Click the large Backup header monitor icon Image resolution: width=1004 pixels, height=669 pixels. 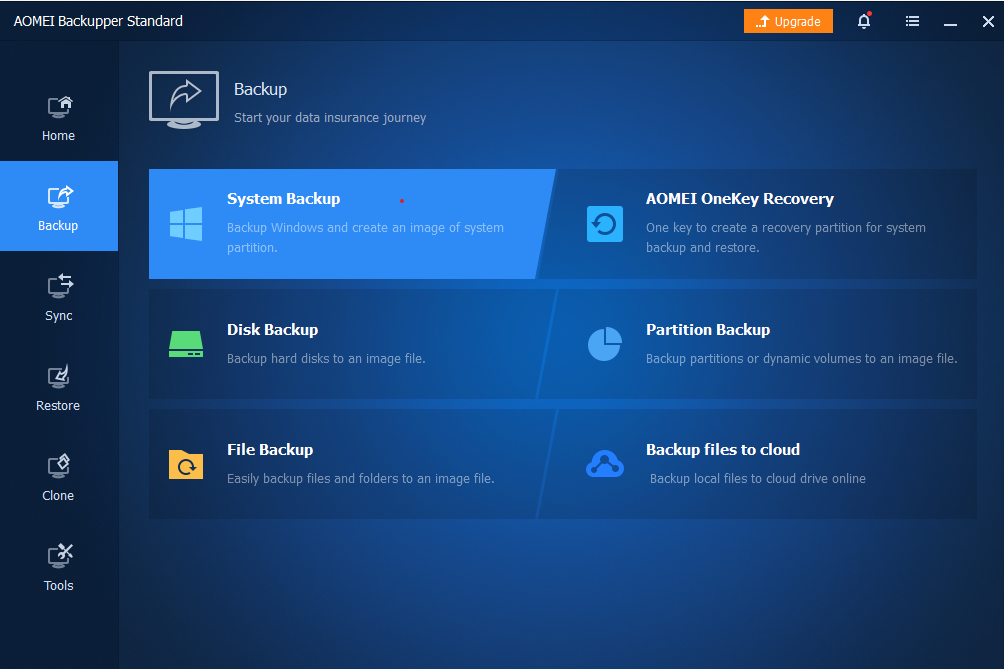184,99
